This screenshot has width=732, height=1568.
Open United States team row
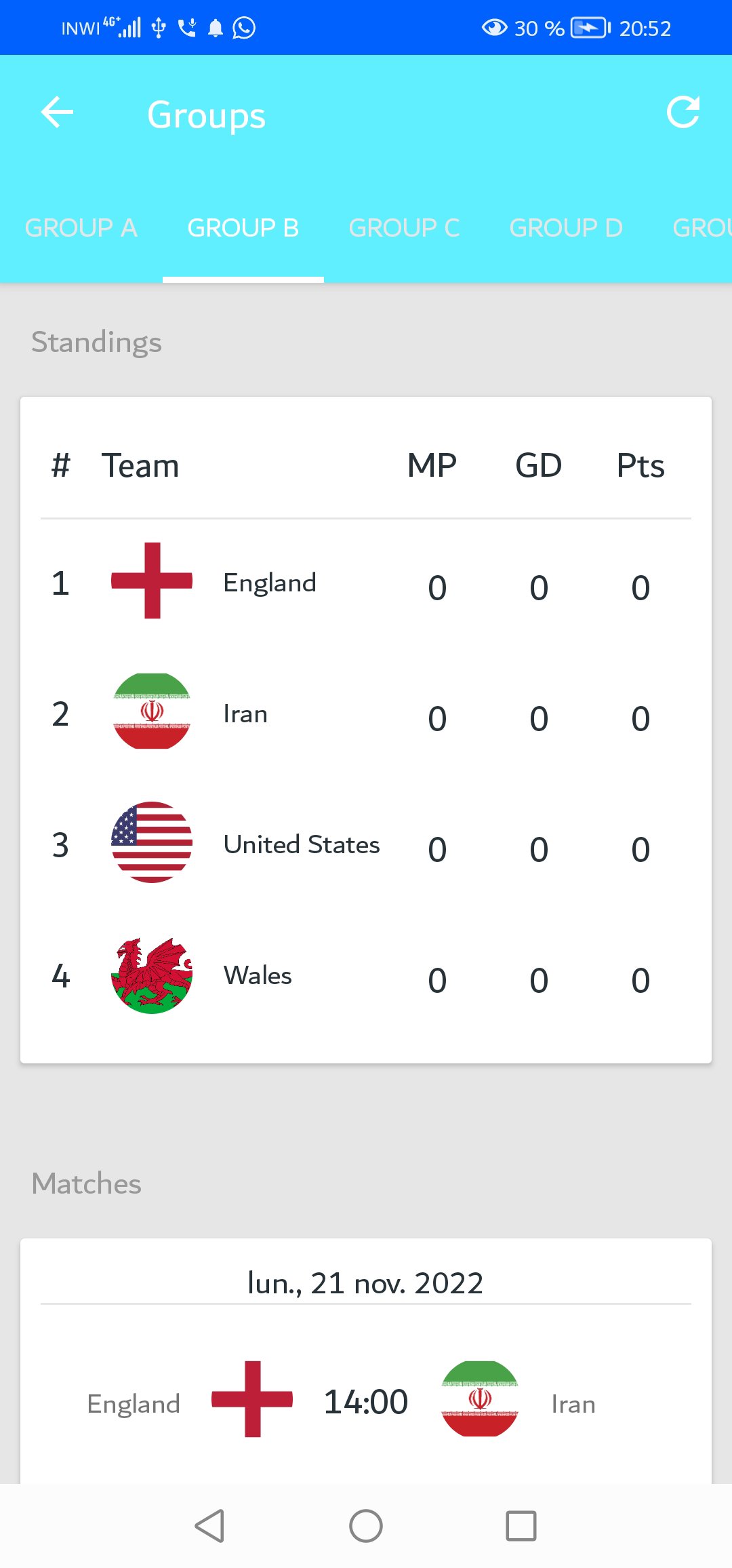pos(302,845)
